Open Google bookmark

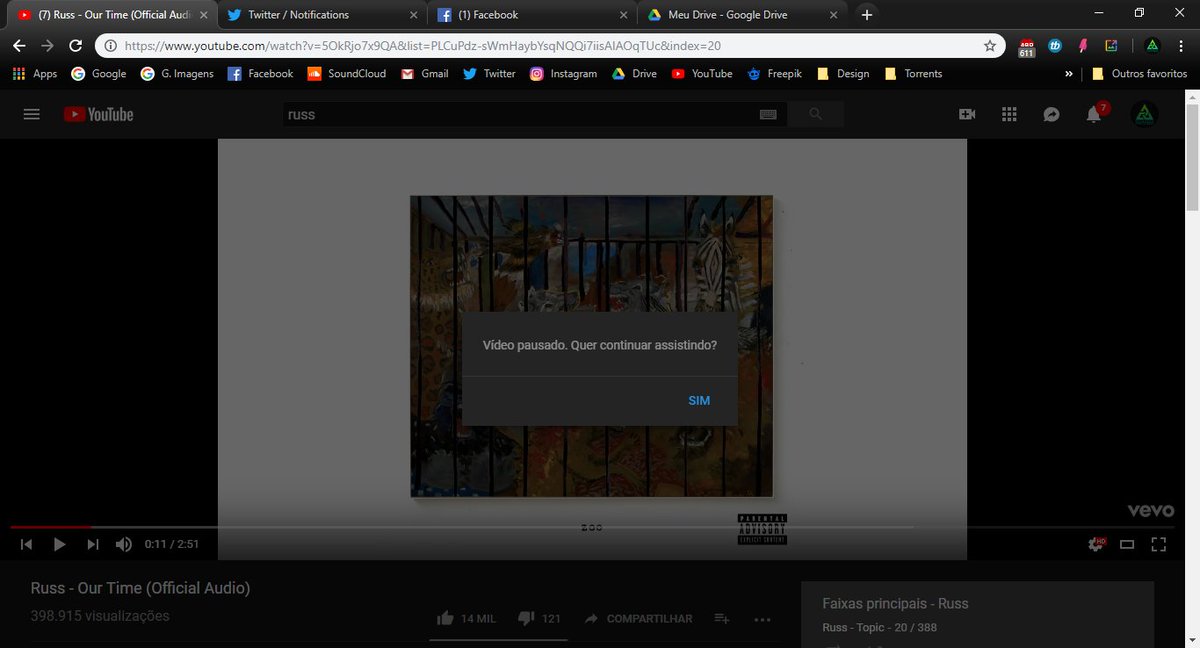pos(99,74)
